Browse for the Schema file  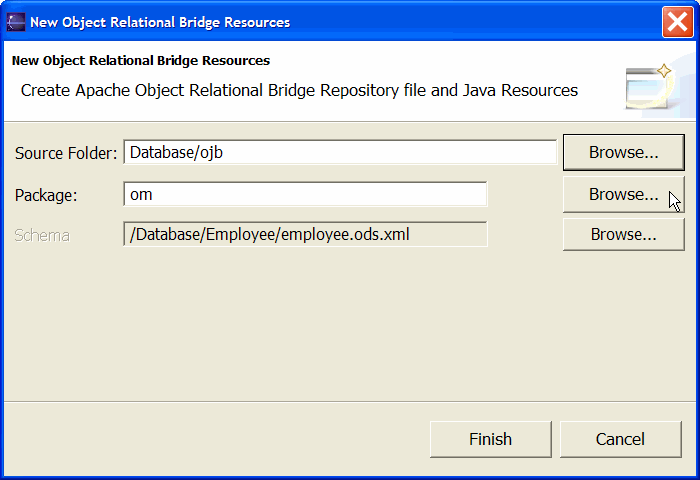point(623,234)
